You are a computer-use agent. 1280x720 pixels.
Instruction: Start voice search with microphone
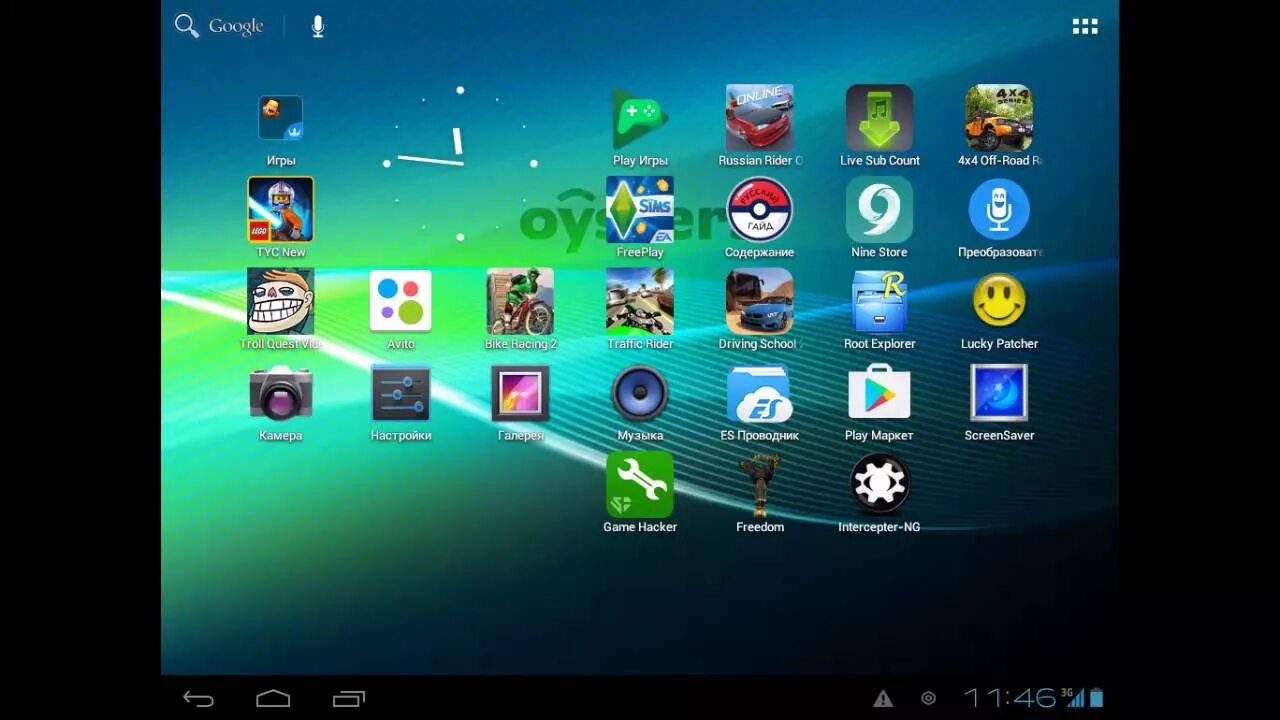[318, 27]
